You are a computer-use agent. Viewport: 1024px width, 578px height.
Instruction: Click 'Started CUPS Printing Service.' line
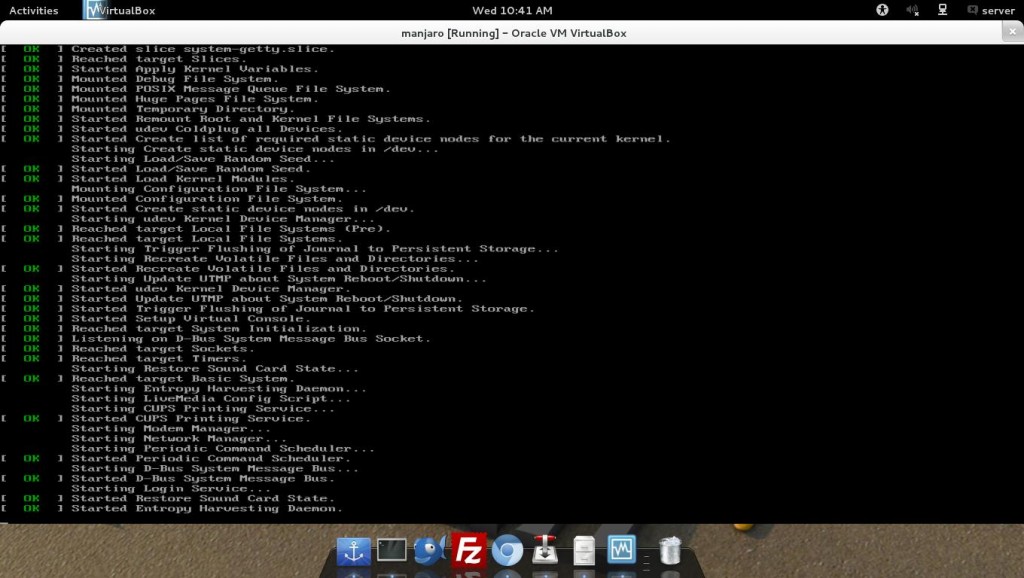tap(191, 419)
